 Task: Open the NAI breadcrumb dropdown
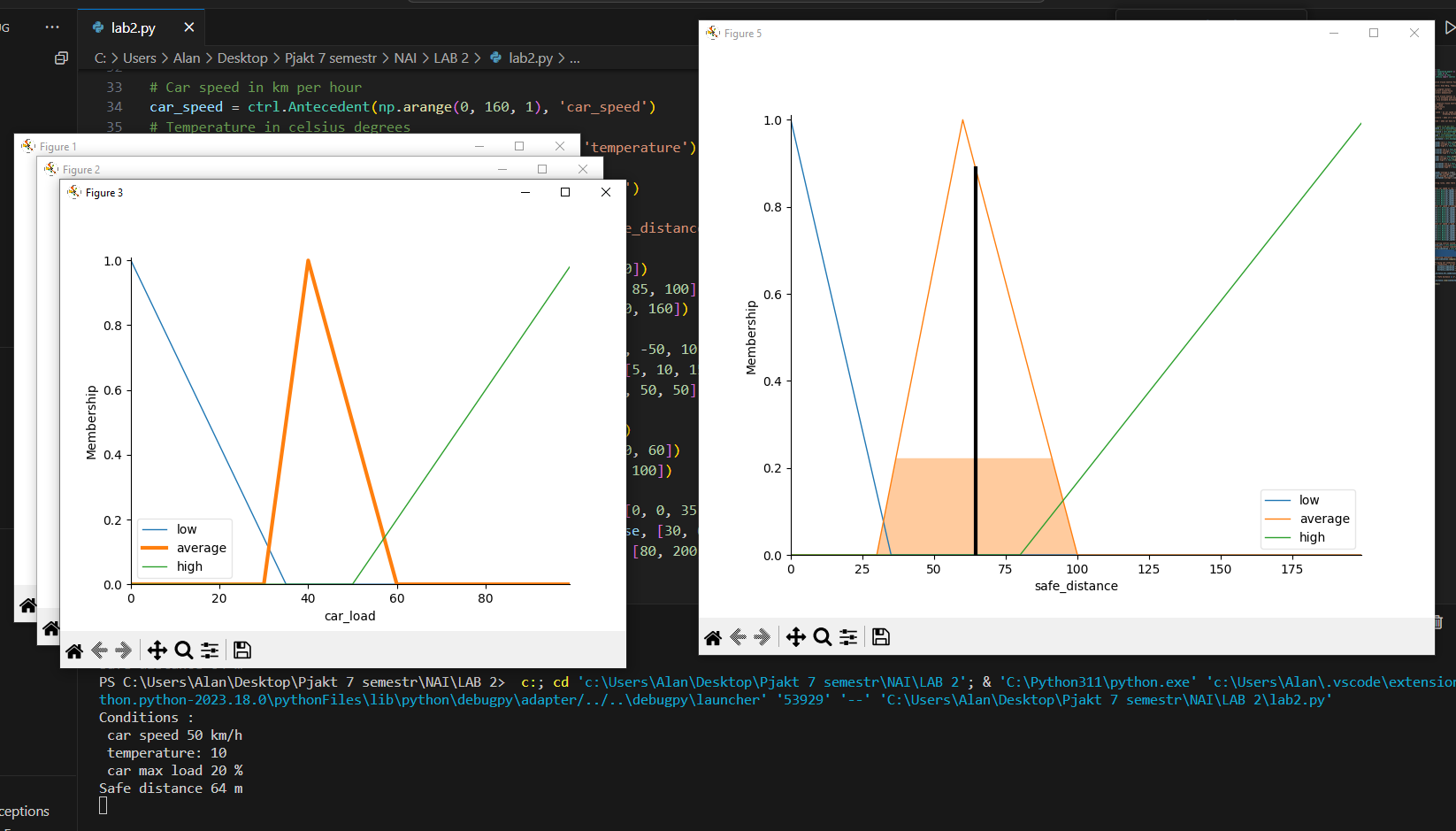(x=405, y=58)
